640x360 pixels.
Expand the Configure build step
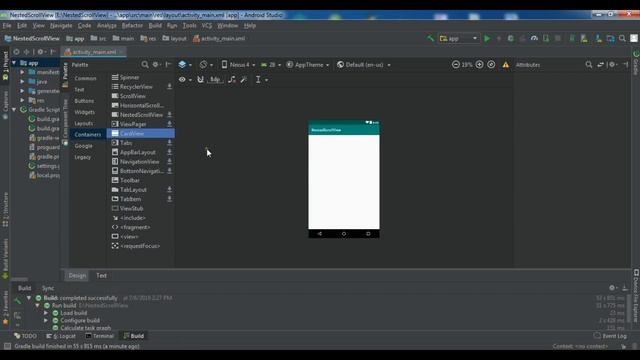coord(46,320)
